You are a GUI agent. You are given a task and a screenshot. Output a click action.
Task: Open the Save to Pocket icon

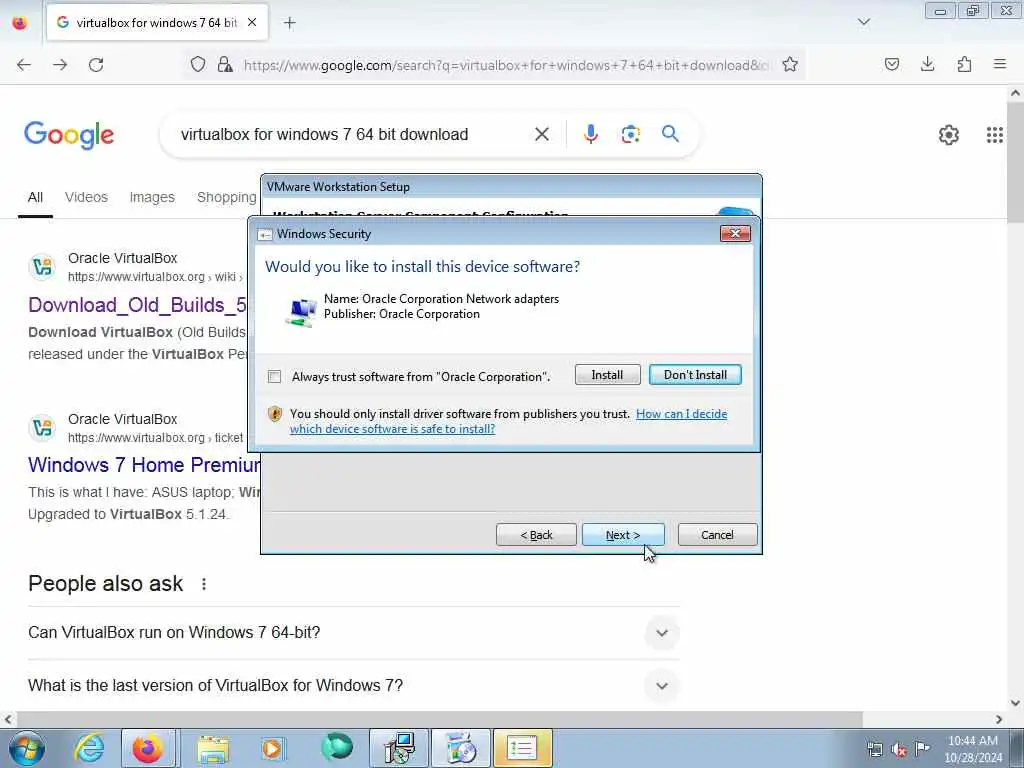892,64
